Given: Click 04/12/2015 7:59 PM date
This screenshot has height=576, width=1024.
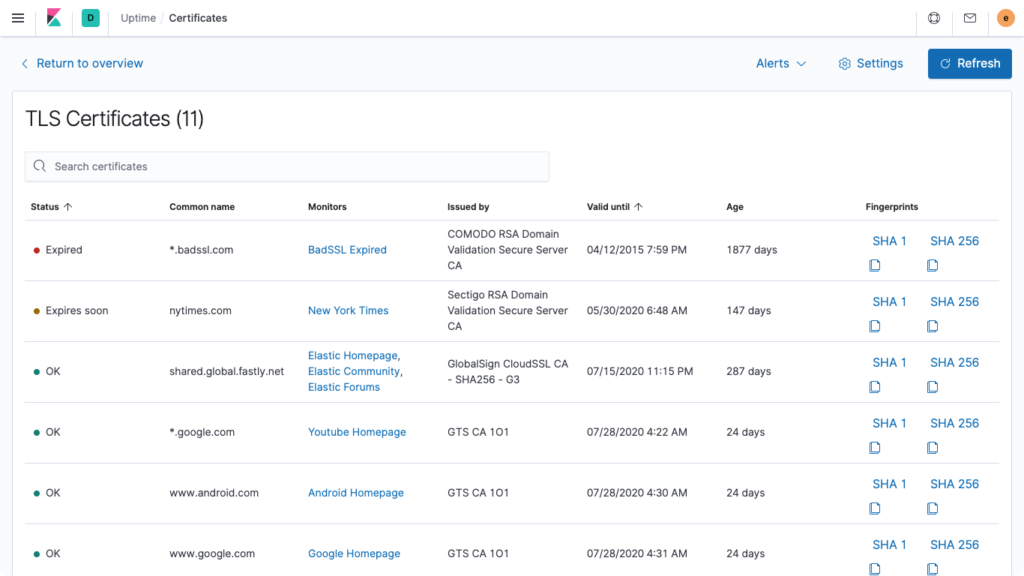Looking at the screenshot, I should click(637, 249).
